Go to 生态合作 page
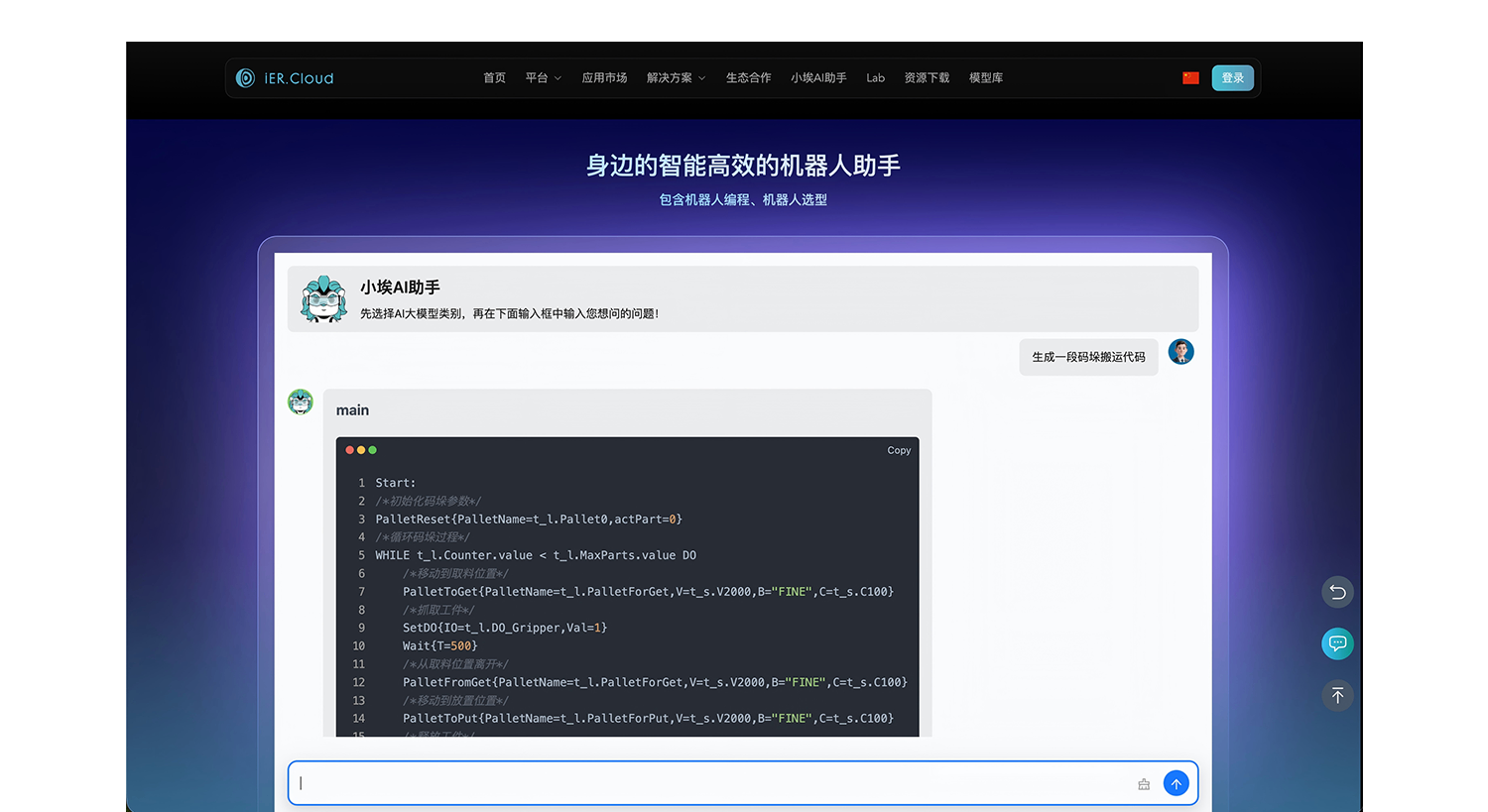Viewport: 1488px width, 812px height. [x=748, y=78]
